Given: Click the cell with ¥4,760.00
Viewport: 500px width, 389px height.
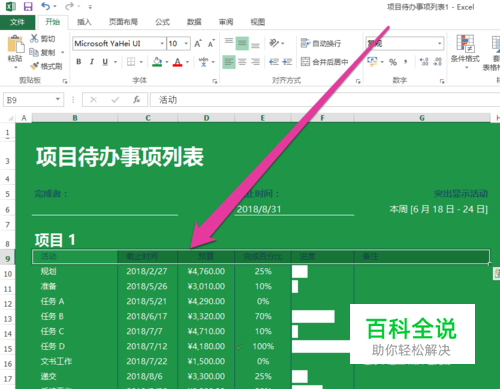Looking at the screenshot, I should point(206,271).
